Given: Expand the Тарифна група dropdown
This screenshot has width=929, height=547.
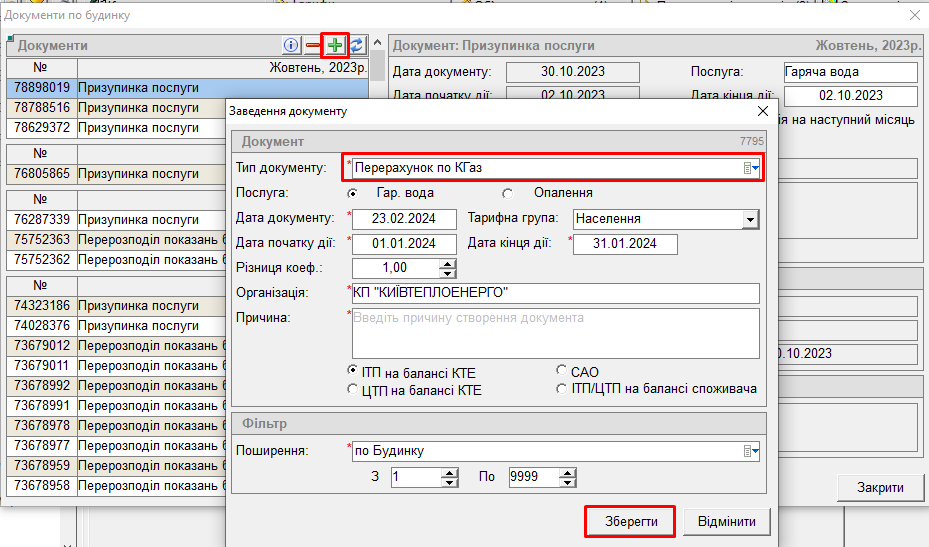Looking at the screenshot, I should [x=750, y=219].
